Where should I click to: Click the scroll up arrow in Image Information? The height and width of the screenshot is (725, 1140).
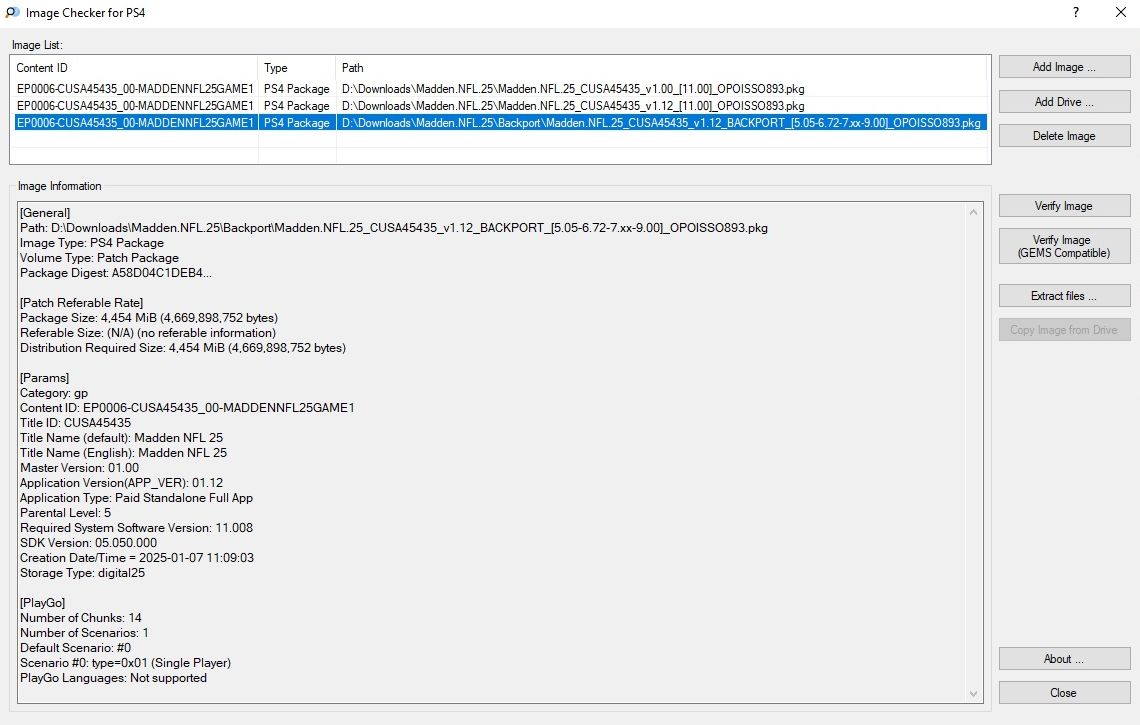(974, 212)
